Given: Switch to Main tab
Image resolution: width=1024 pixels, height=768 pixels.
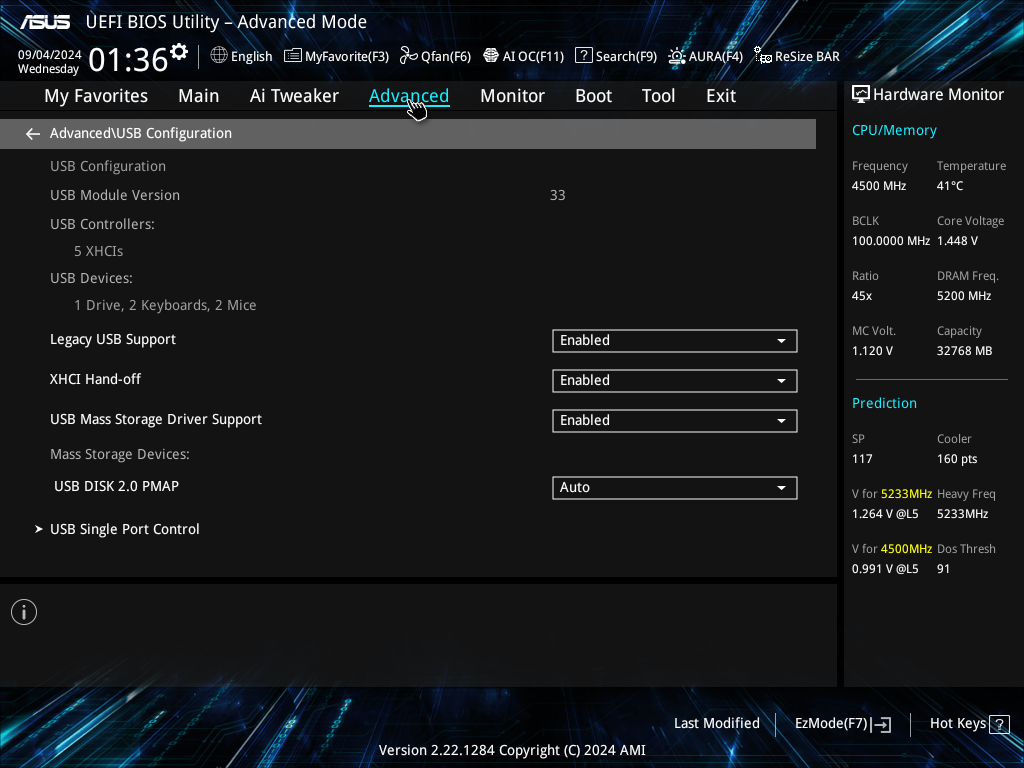Looking at the screenshot, I should click(x=199, y=96).
